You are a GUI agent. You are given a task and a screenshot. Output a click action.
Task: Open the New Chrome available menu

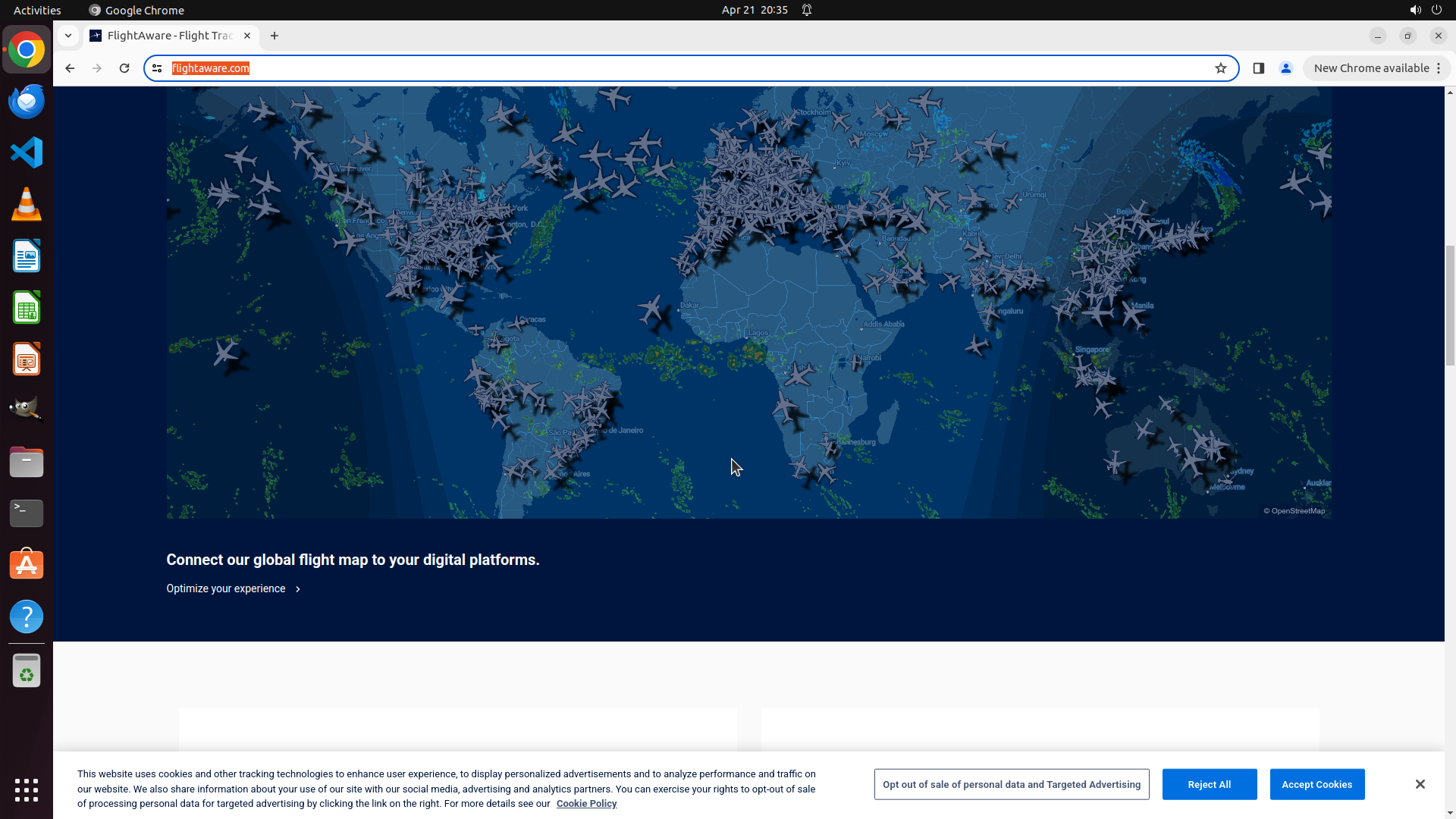(1376, 68)
